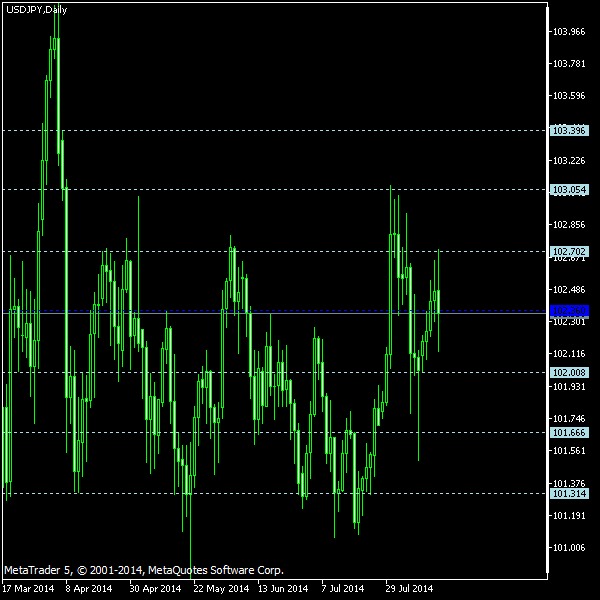This screenshot has height=600, width=600.
Task: Click the 102.116 price scale value
Action: (569, 354)
